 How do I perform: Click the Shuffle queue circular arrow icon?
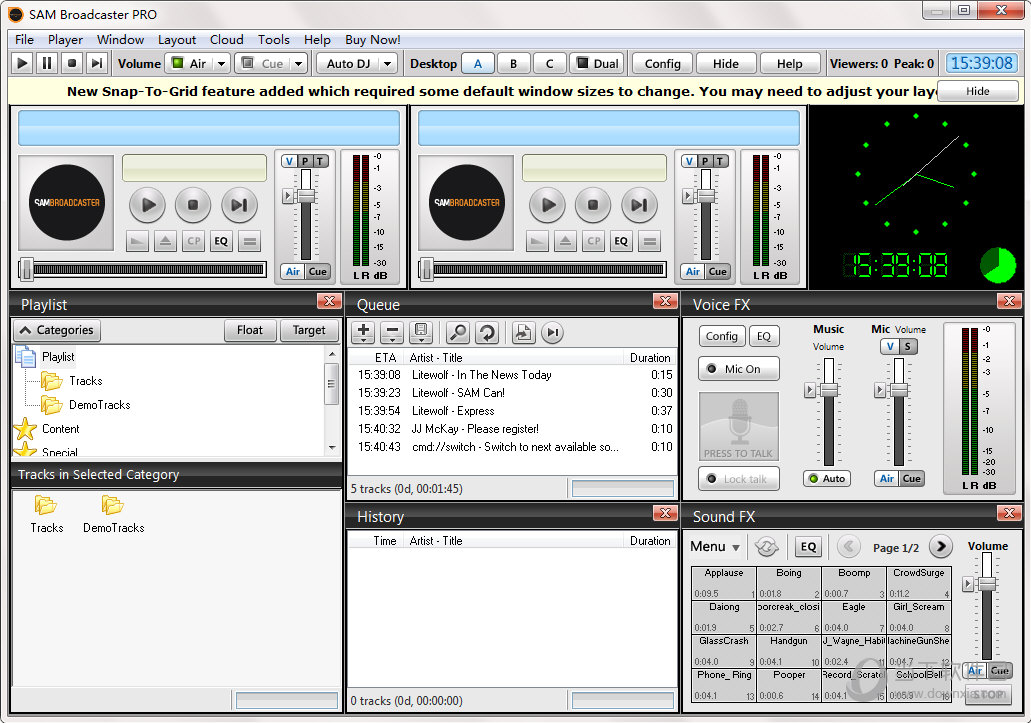[x=487, y=333]
